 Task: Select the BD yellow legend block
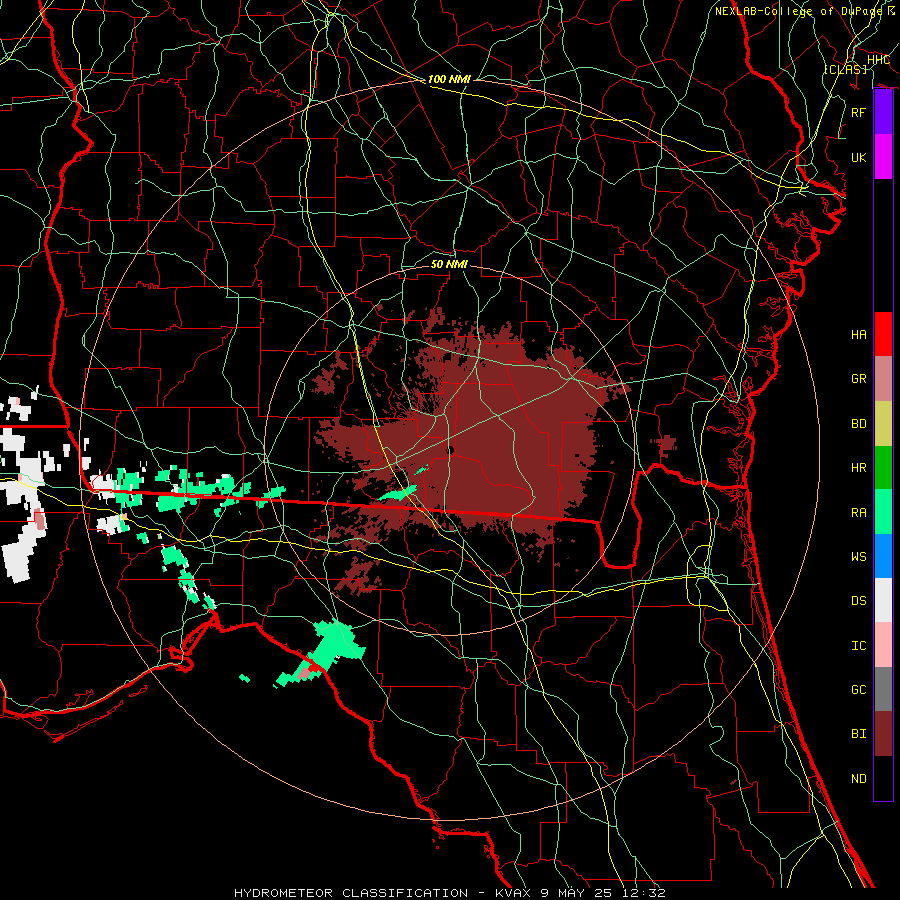(883, 424)
